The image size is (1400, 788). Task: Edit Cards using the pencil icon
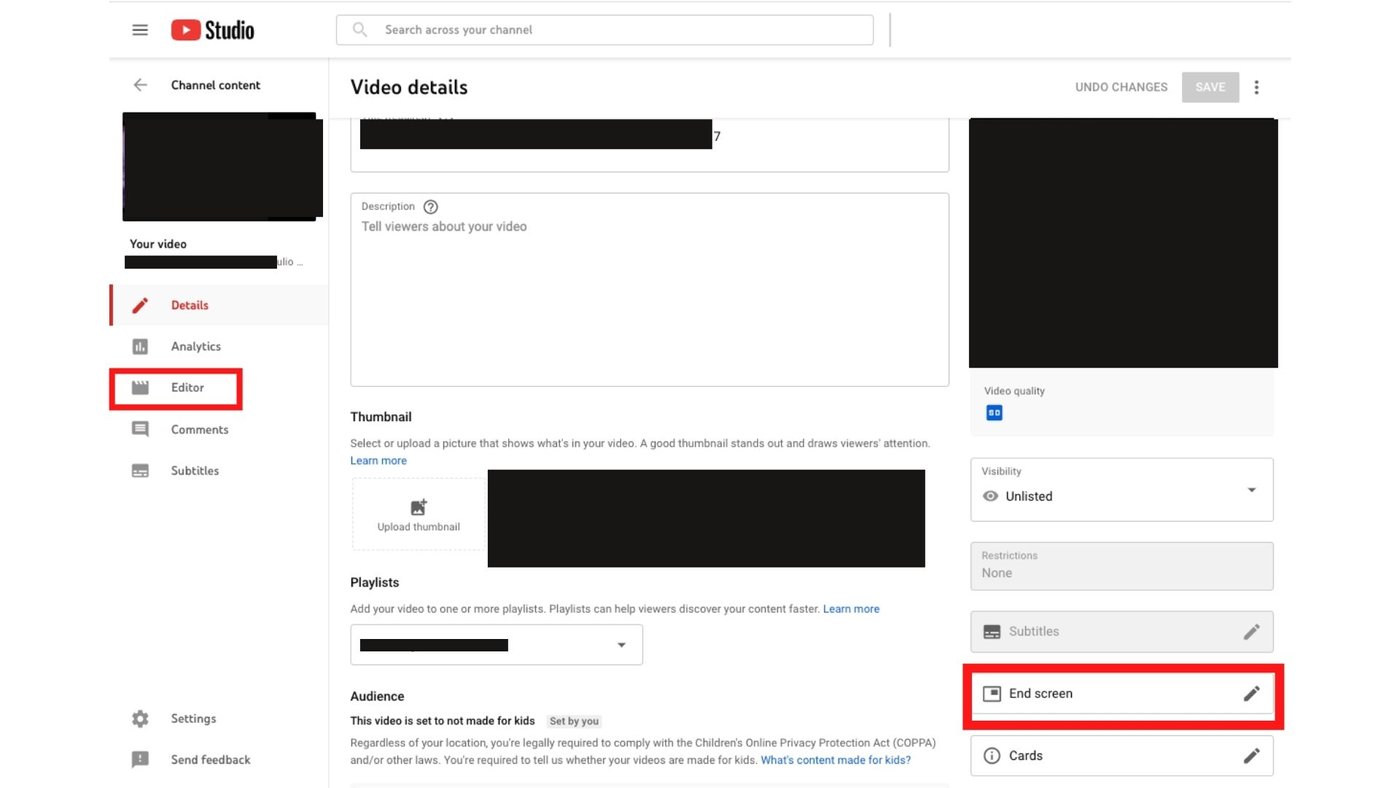[x=1251, y=755]
